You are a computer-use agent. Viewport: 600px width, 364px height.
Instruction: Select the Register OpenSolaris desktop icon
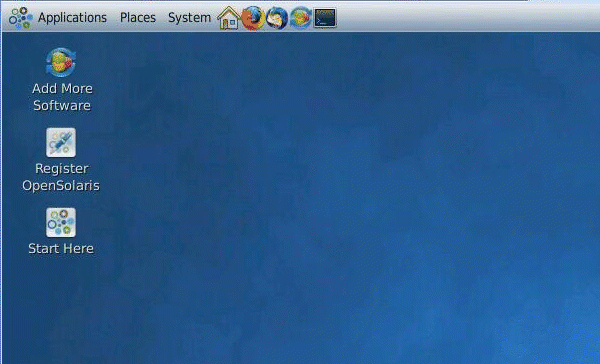click(x=61, y=142)
